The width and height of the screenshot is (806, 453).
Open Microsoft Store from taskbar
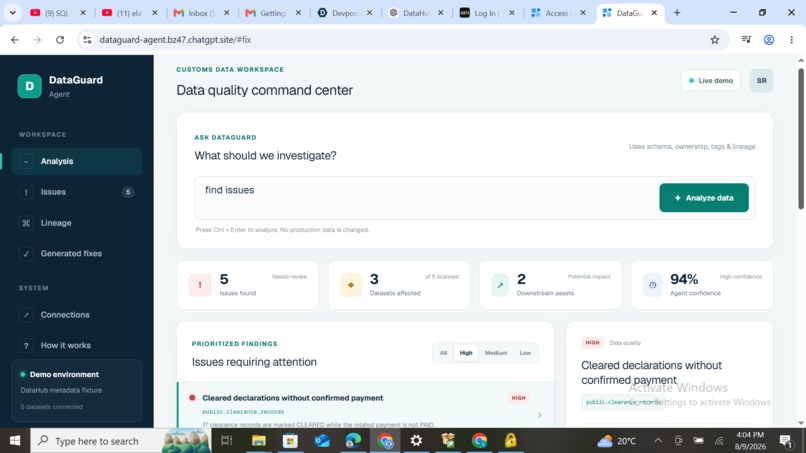pos(290,441)
